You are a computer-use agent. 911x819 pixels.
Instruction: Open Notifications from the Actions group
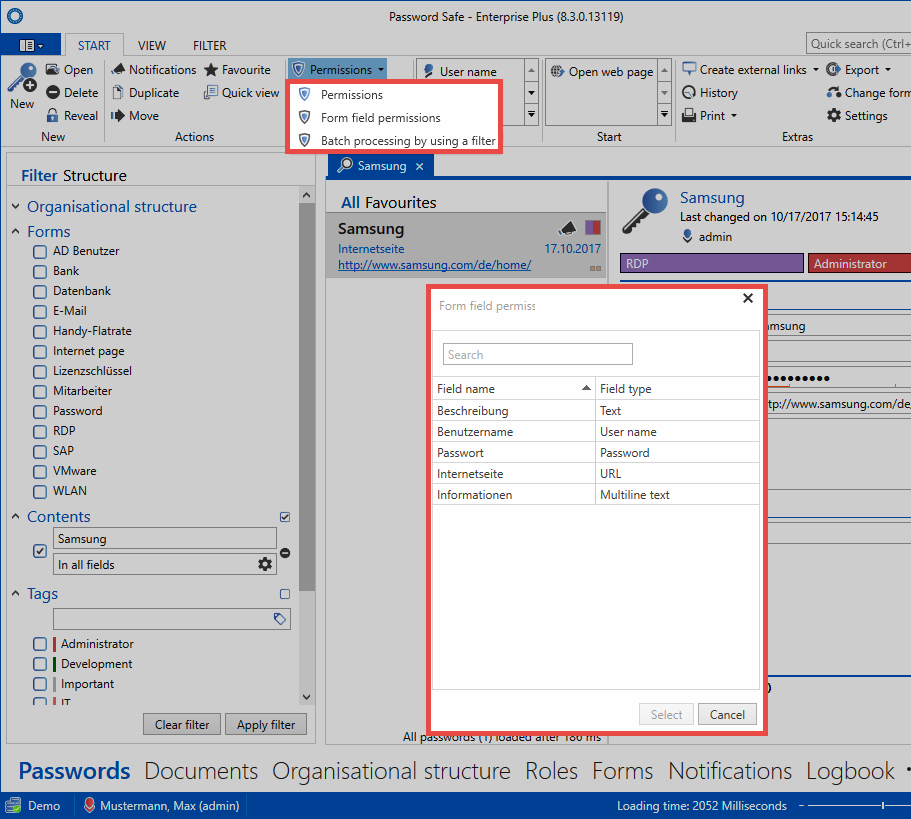pyautogui.click(x=154, y=70)
